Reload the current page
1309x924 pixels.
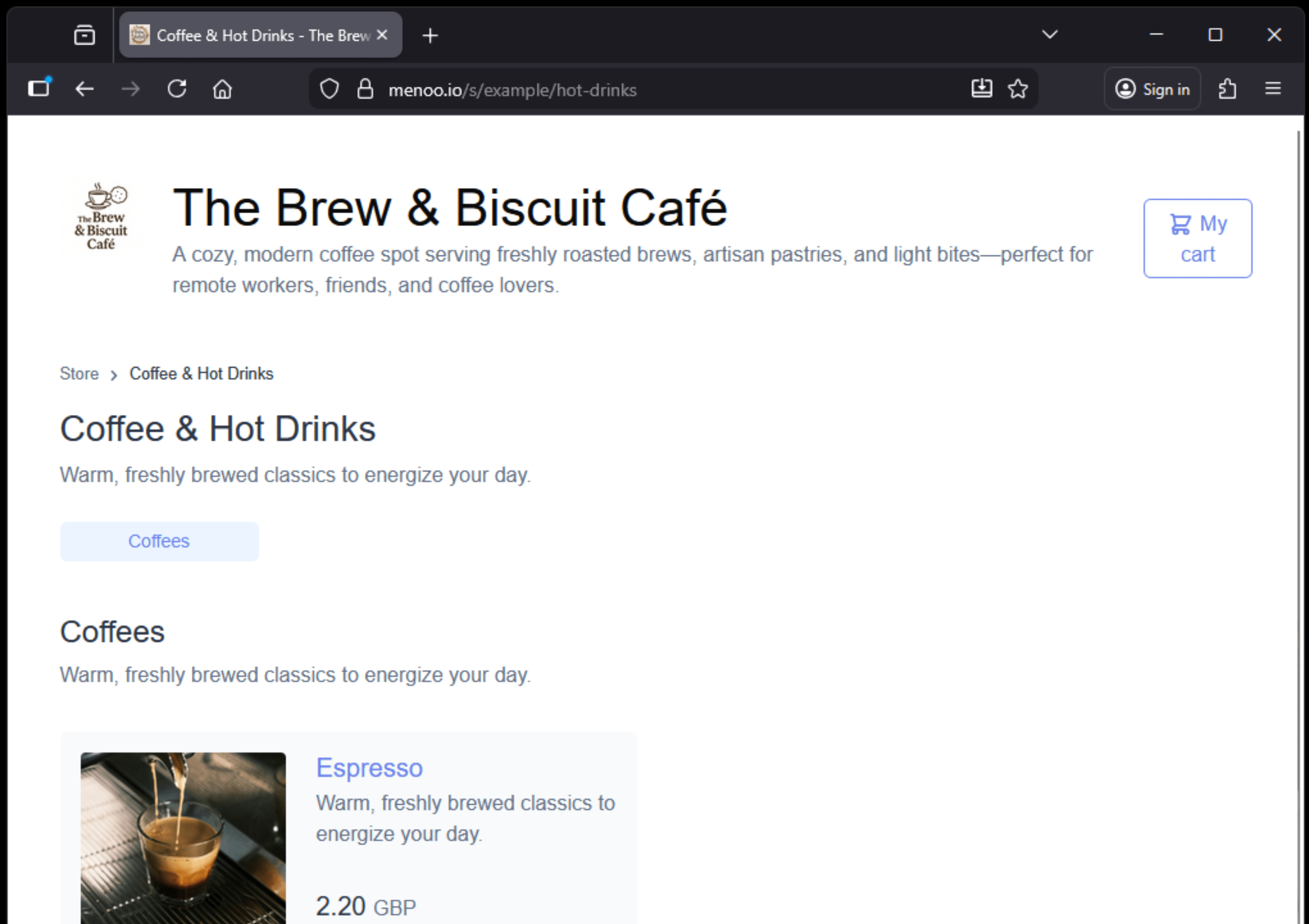point(177,89)
